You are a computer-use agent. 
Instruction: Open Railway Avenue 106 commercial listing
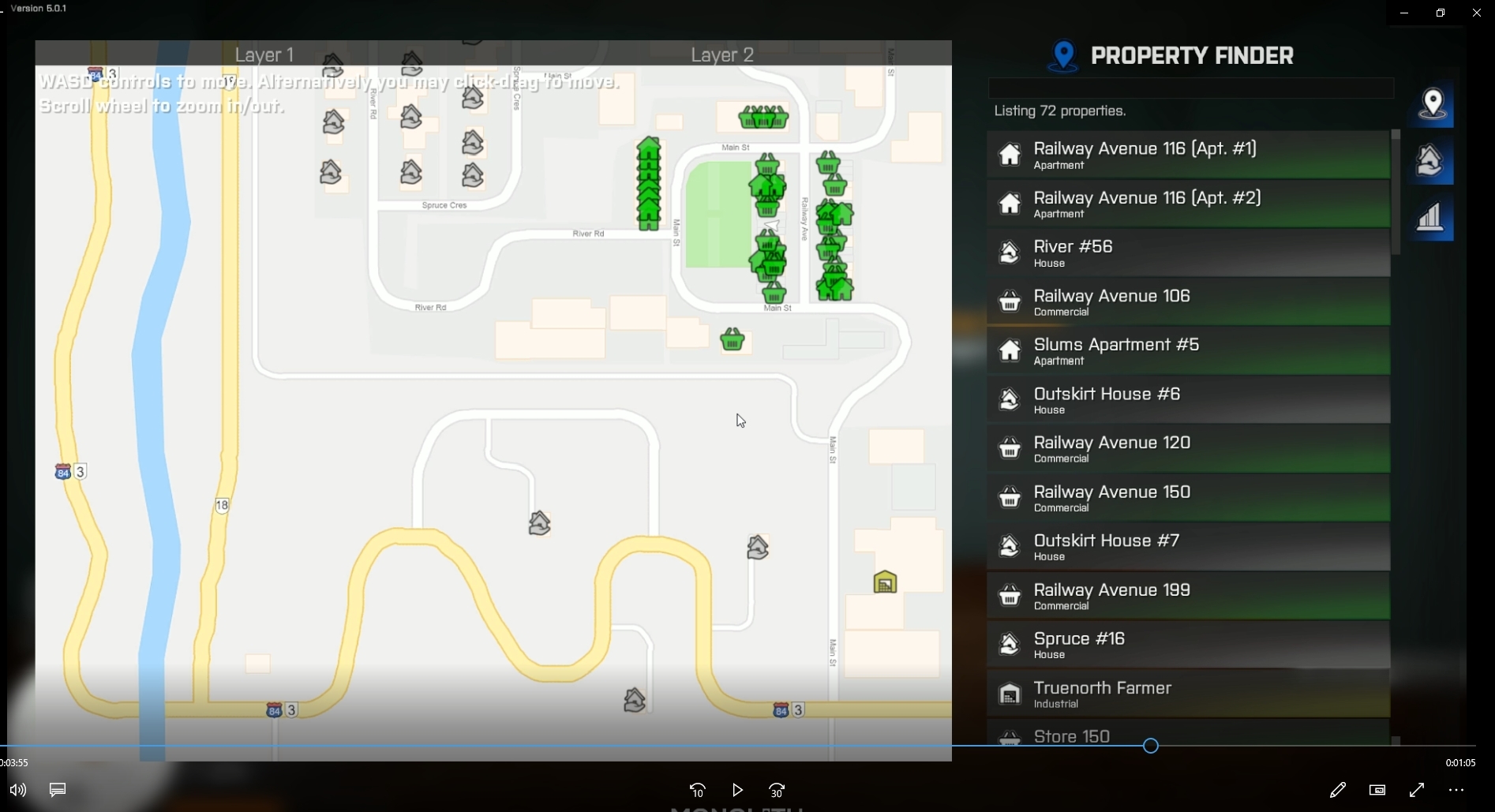1188,301
